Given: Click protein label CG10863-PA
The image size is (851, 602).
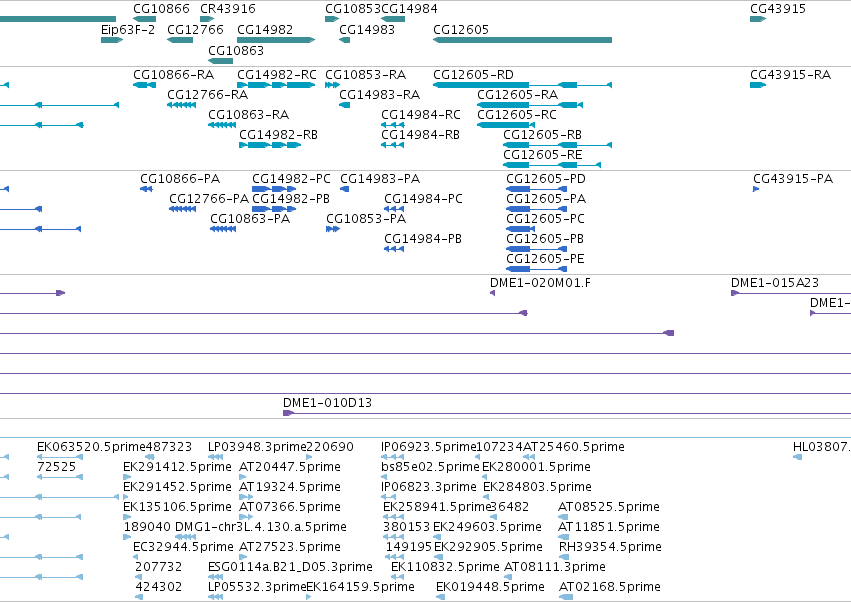Looking at the screenshot, I should (250, 219).
